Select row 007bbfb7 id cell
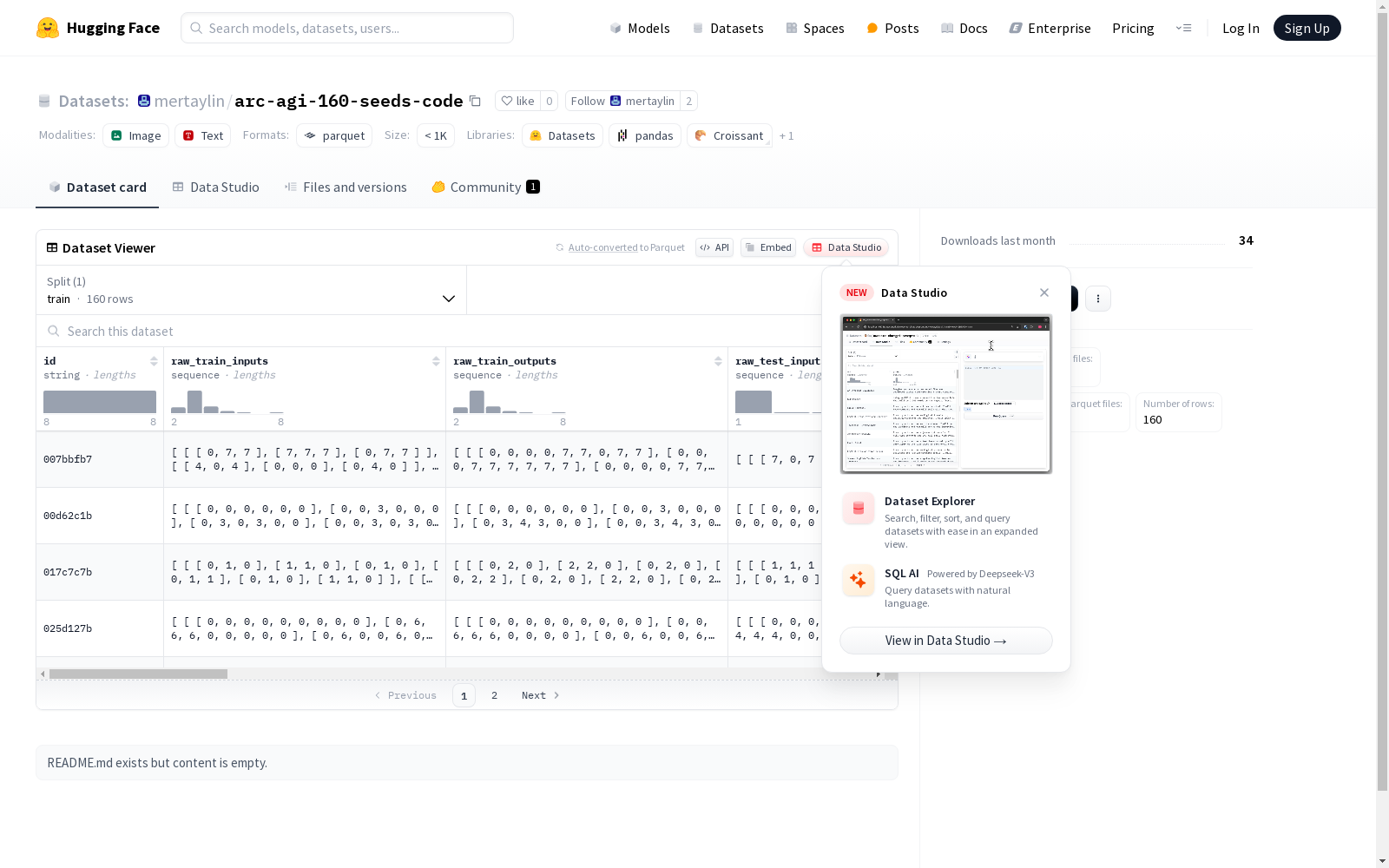Image resolution: width=1389 pixels, height=868 pixels. point(100,459)
